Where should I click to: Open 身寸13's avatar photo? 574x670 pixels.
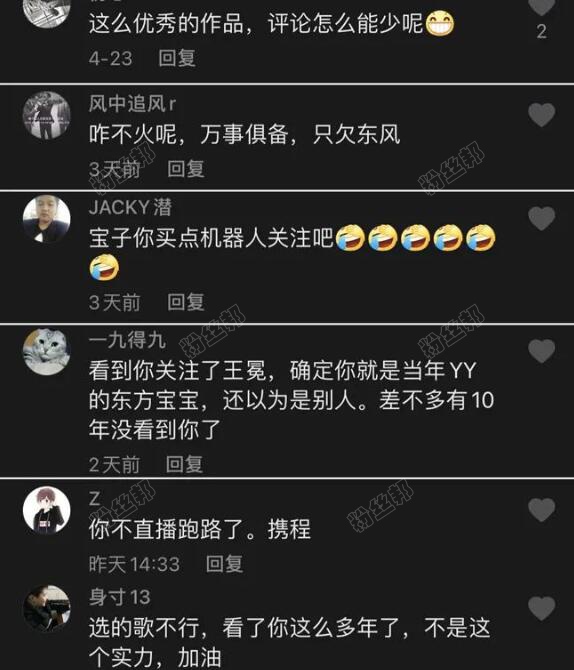[46, 608]
